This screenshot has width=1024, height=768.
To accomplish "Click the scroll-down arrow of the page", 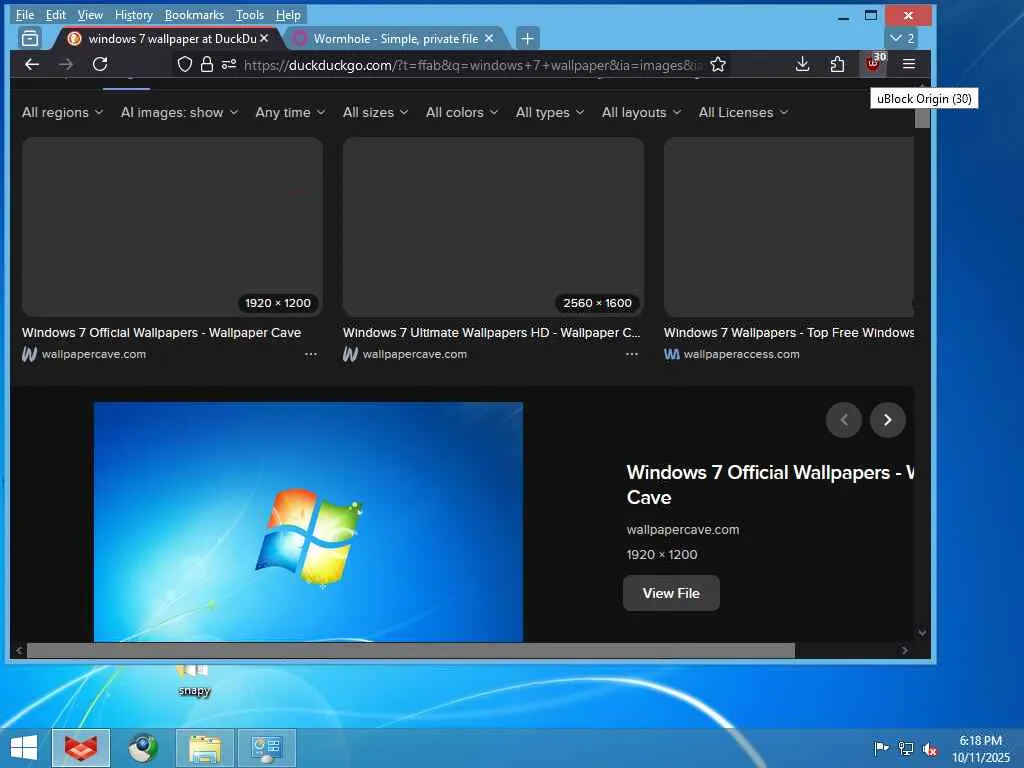I will (x=922, y=632).
